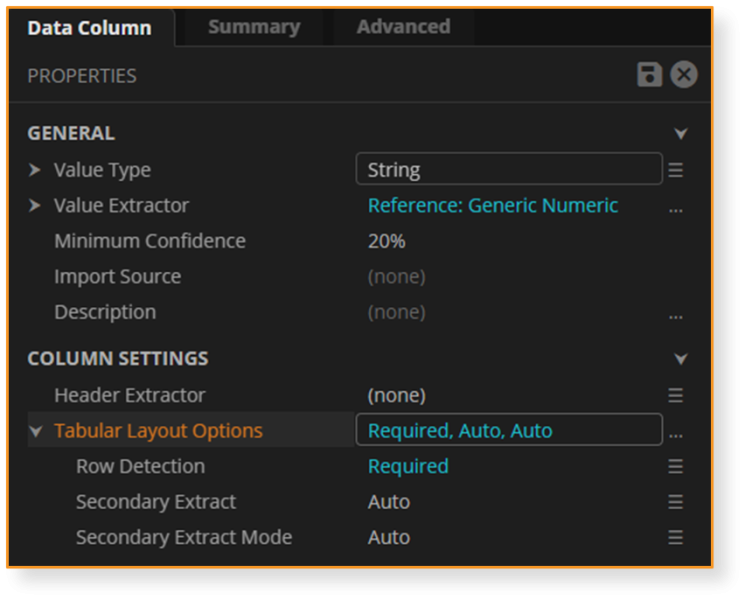
Task: Click the Description ellipsis button
Action: click(x=676, y=316)
